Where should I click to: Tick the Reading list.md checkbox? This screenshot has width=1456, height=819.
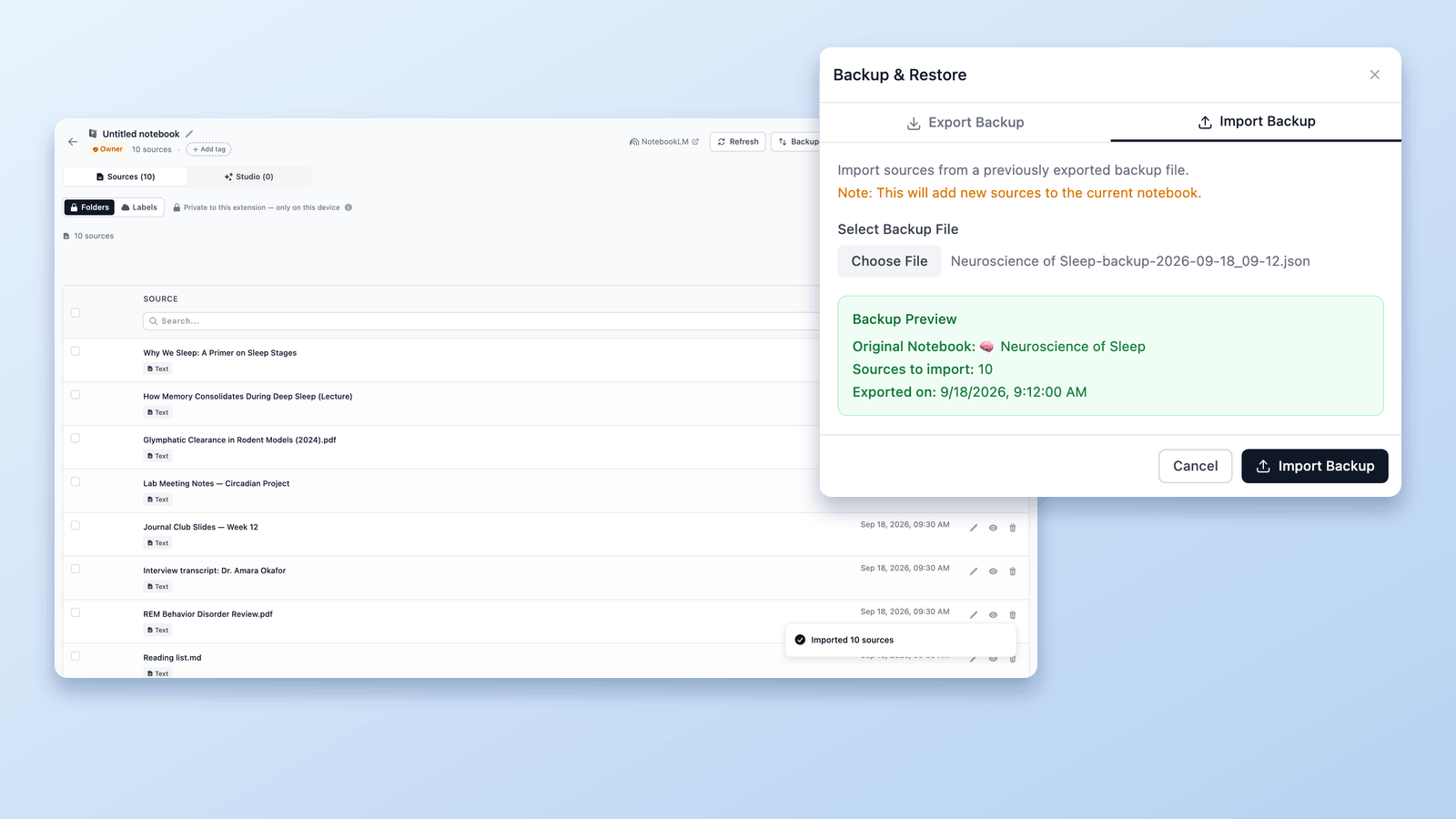pos(76,656)
